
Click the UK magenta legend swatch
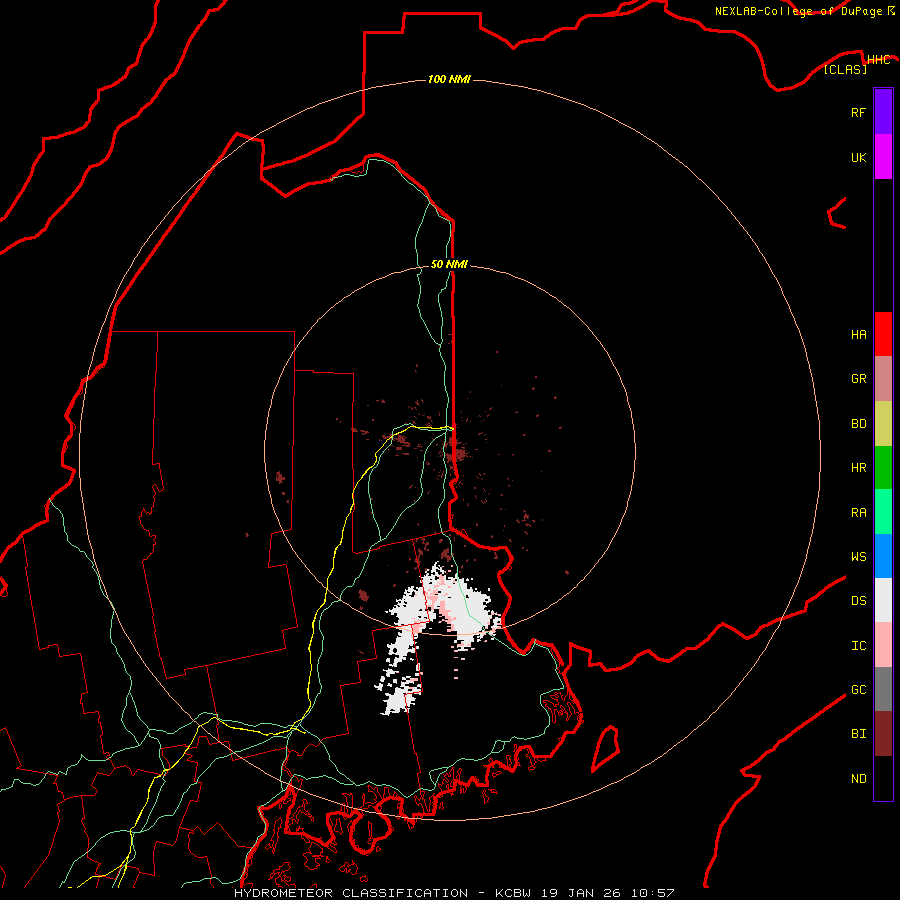(883, 157)
